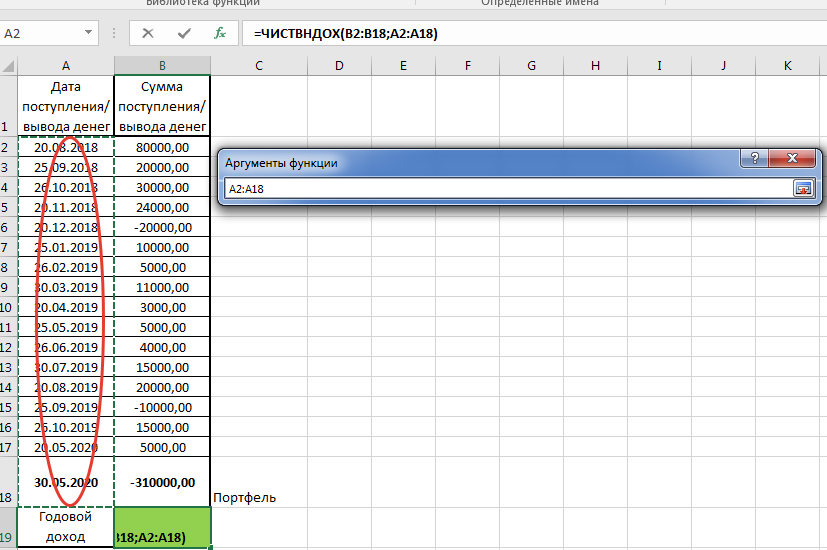Click date cell 26.02.2019
The width and height of the screenshot is (827, 550).
pyautogui.click(x=66, y=267)
